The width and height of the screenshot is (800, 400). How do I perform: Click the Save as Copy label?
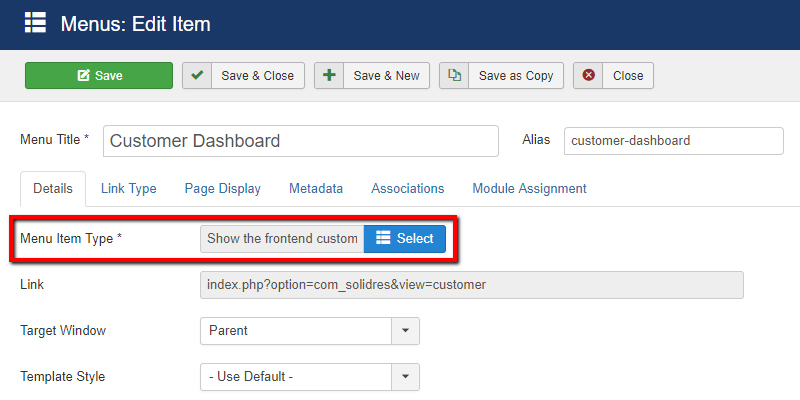[516, 76]
